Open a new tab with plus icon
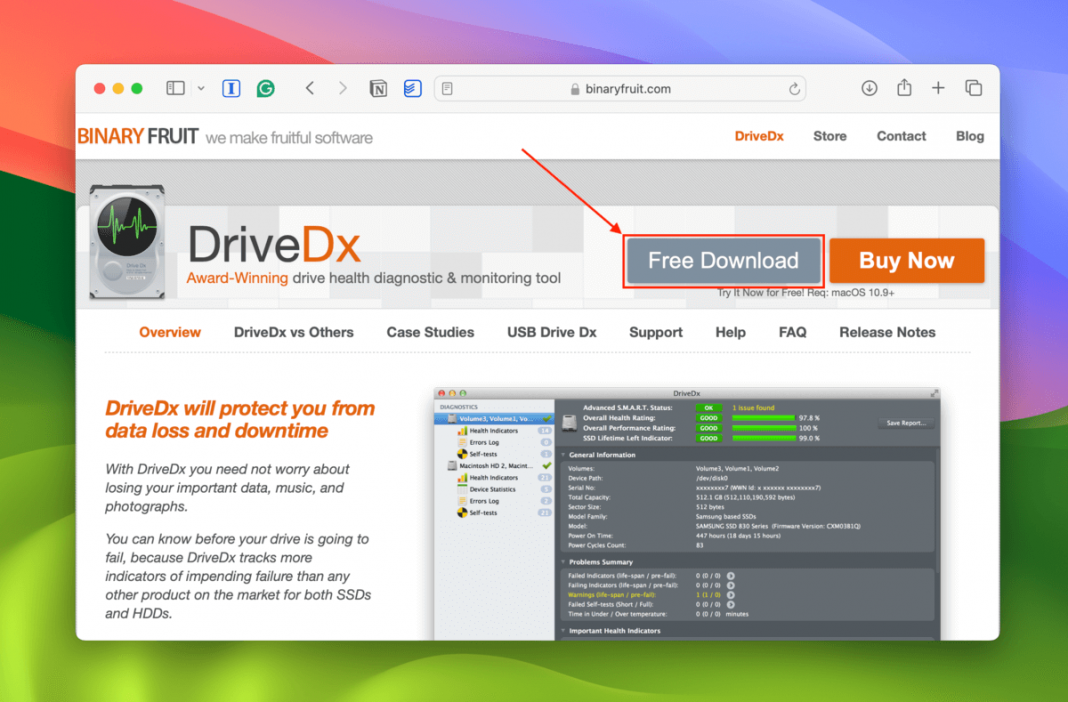This screenshot has width=1068, height=702. (x=938, y=88)
